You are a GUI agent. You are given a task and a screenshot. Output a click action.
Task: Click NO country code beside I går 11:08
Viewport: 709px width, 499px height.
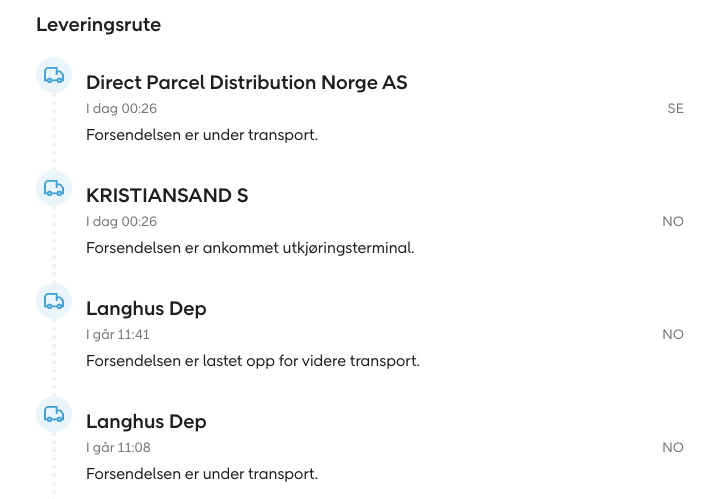coord(673,447)
